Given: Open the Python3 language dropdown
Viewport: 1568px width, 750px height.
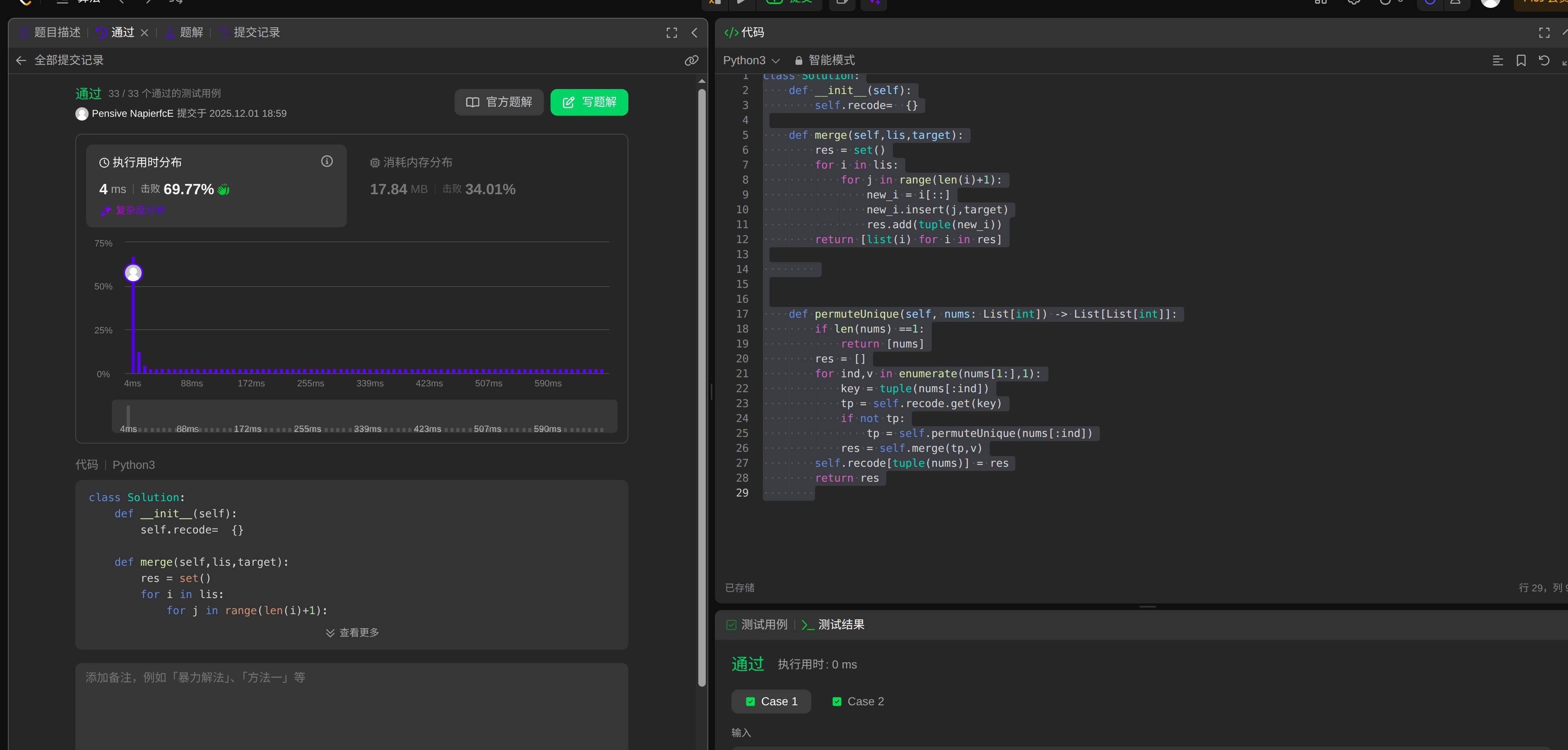Looking at the screenshot, I should [750, 60].
